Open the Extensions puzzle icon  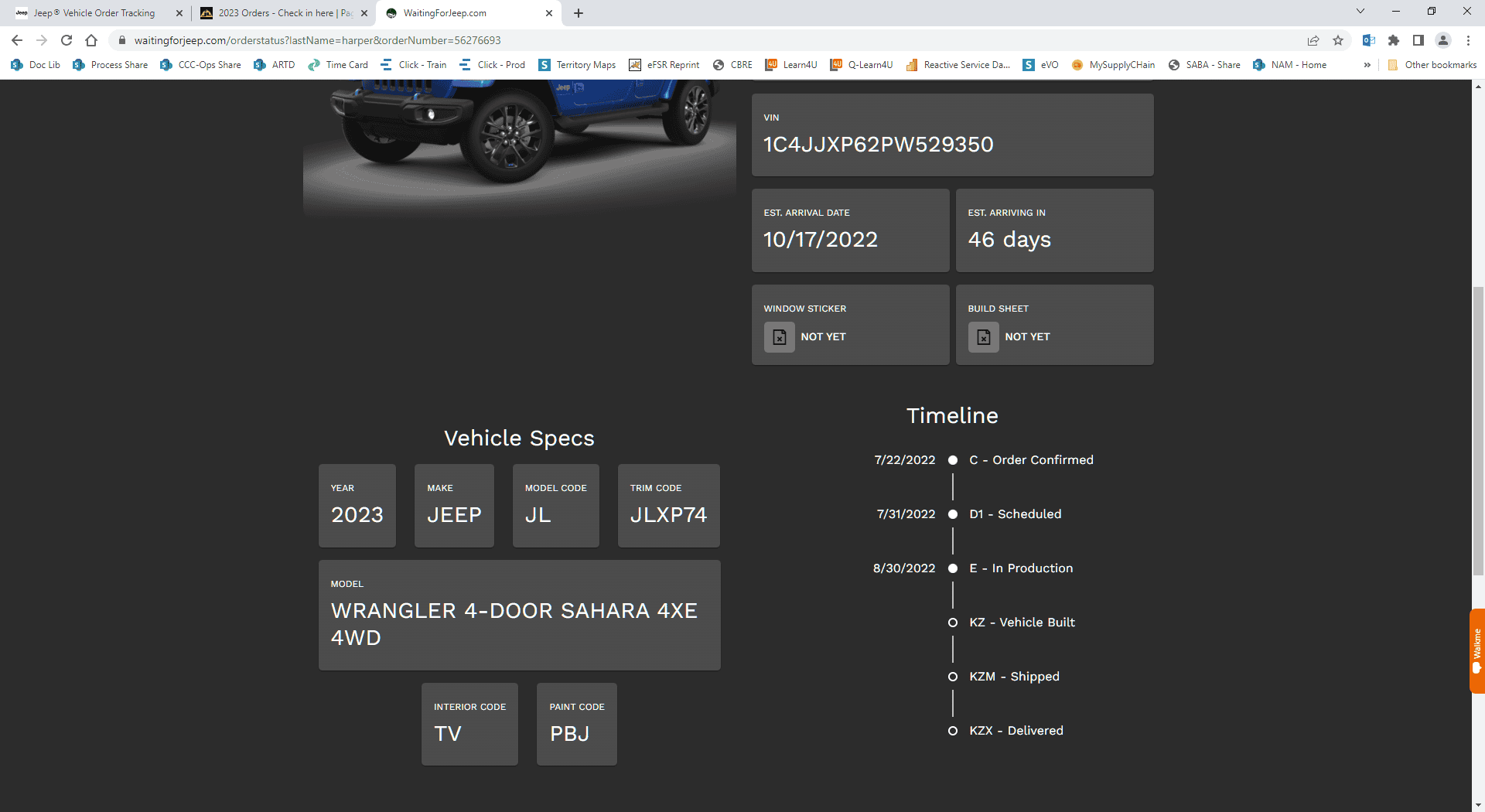[x=1394, y=40]
